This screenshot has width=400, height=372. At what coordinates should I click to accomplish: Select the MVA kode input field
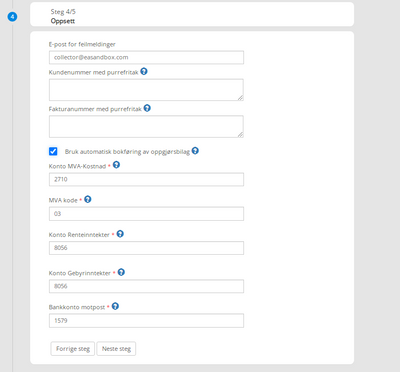point(146,214)
